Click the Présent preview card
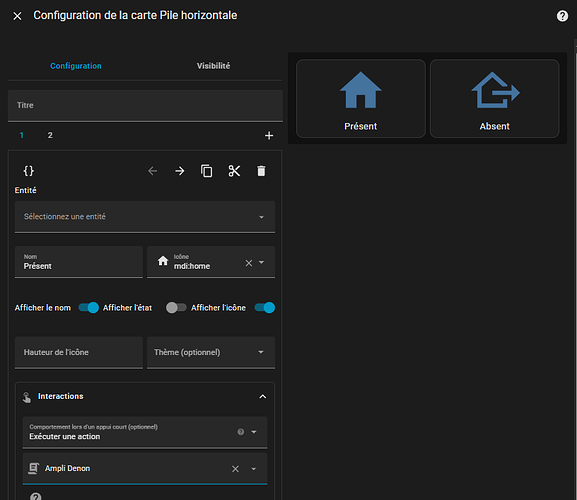 [361, 99]
